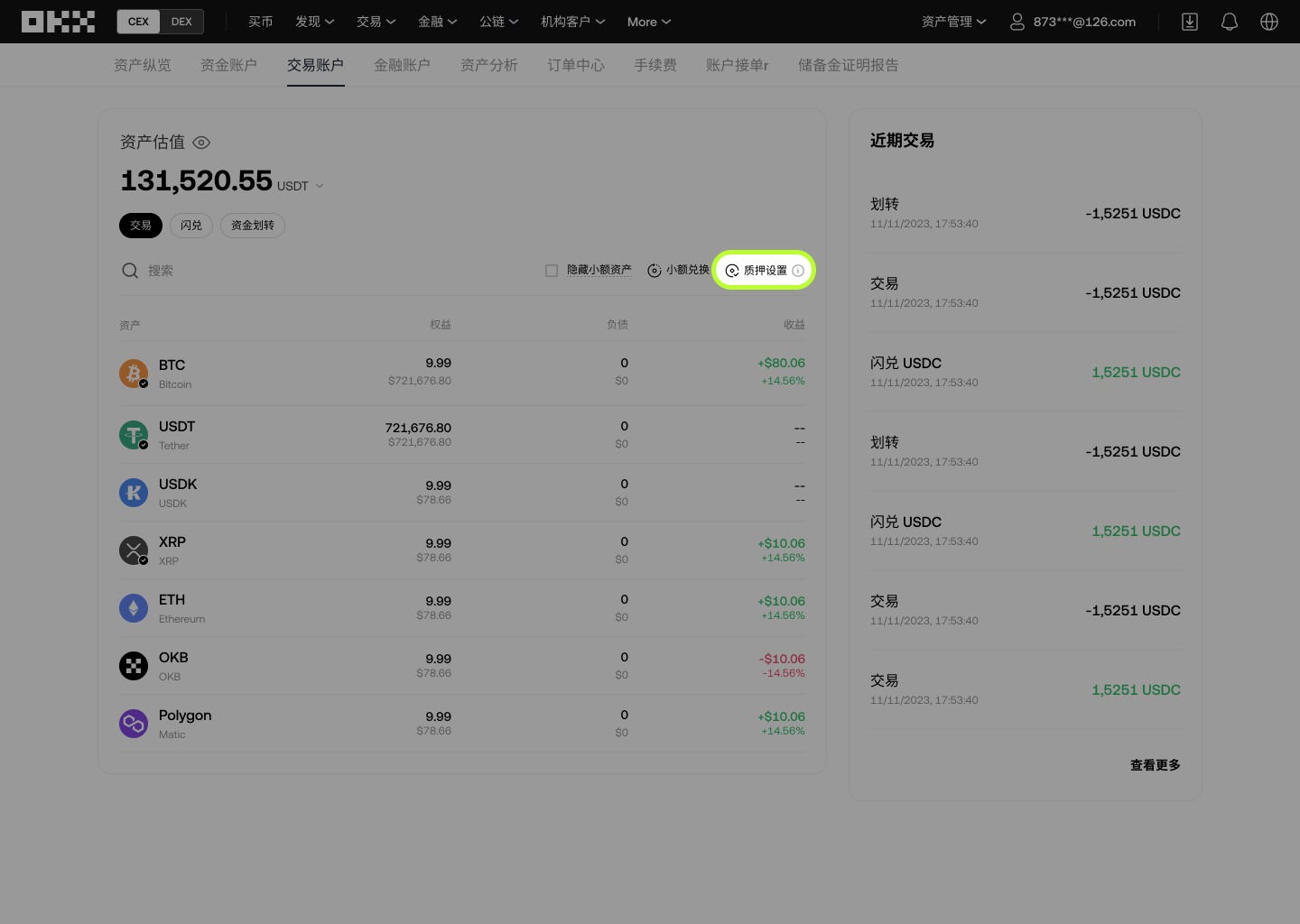Click the info icon beside 质押设置

pyautogui.click(x=798, y=271)
